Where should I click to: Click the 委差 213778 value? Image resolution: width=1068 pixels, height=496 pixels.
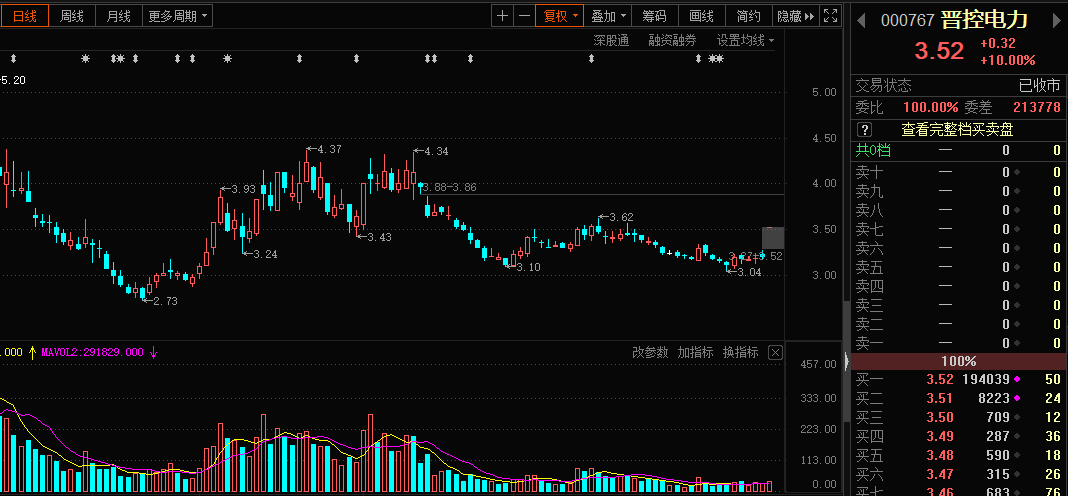(1037, 107)
